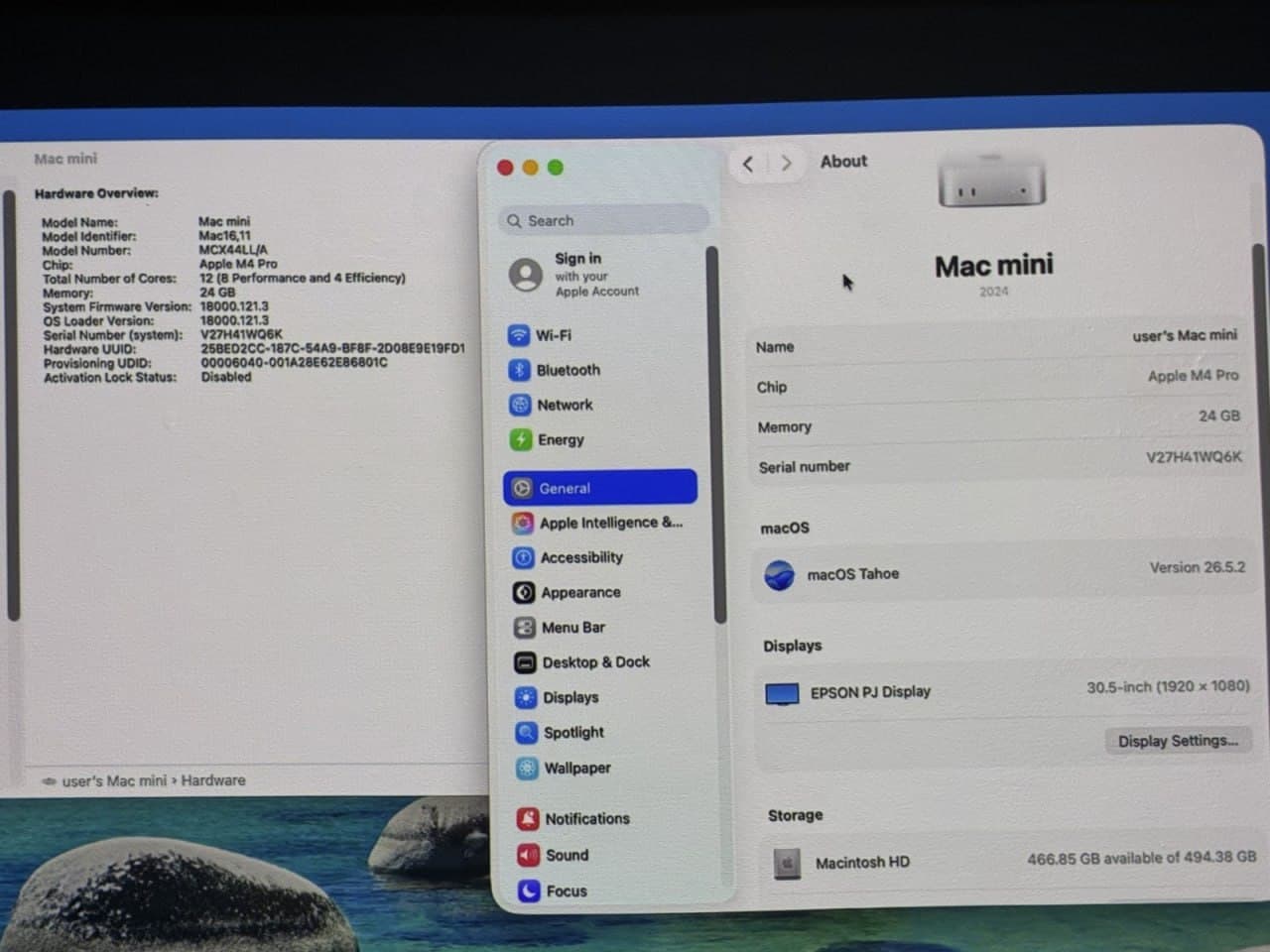Click the macOS Tahoe icon
1270x952 pixels.
tap(780, 574)
